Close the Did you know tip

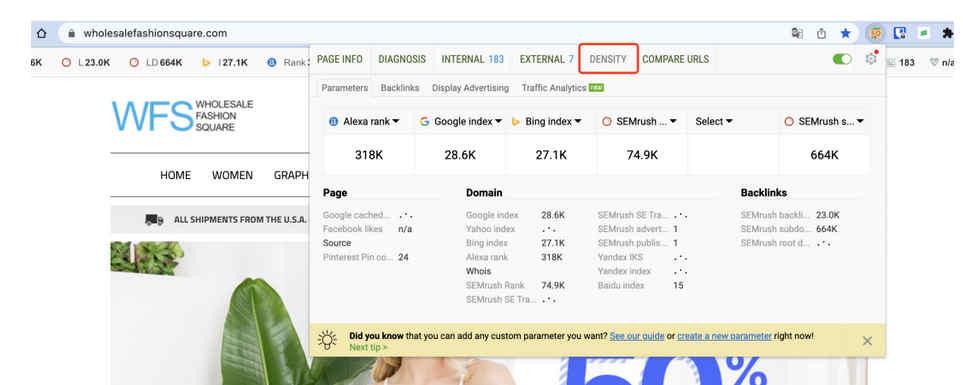click(867, 341)
